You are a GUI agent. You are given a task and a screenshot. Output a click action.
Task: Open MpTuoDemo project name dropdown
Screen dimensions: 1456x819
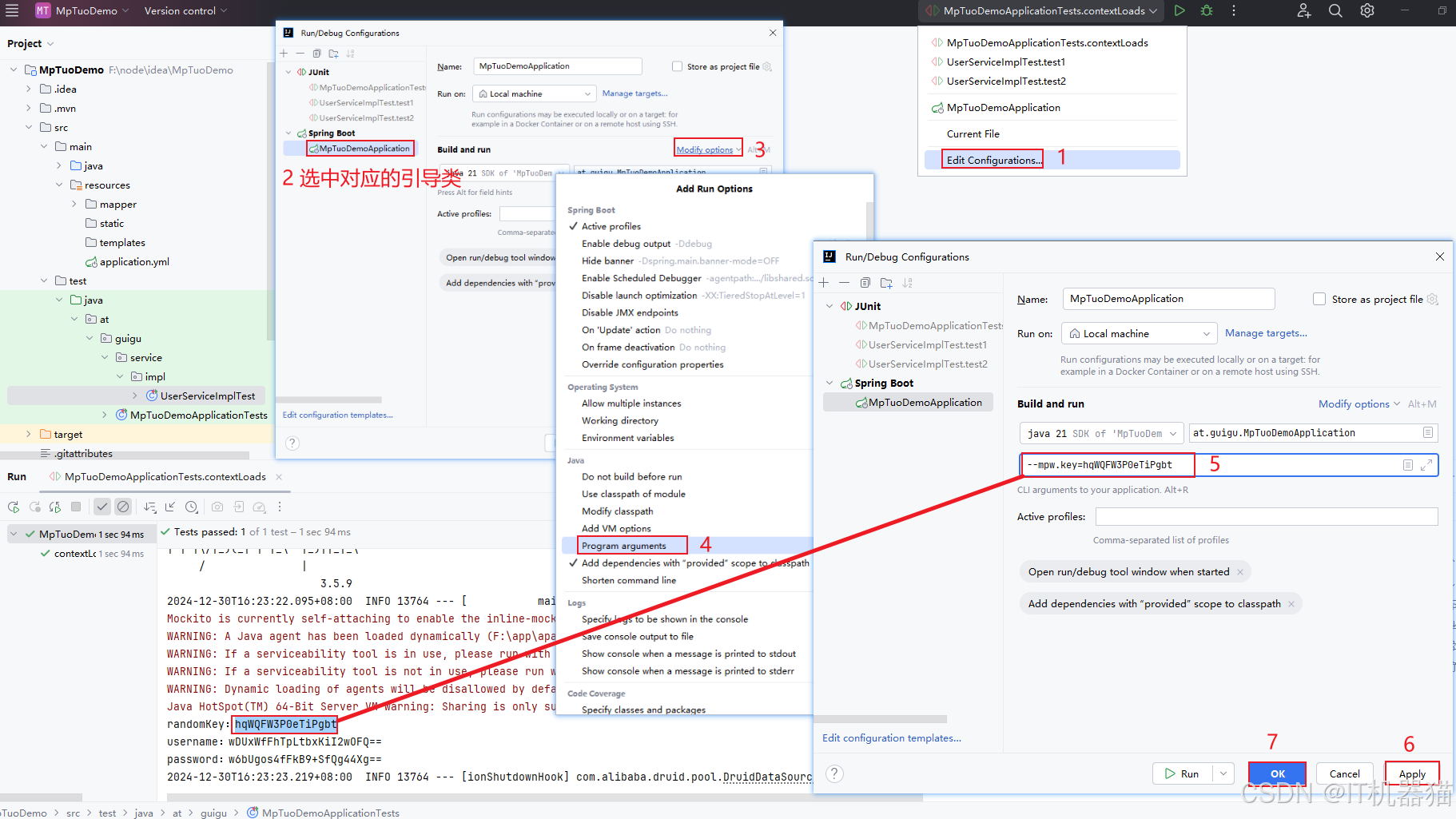84,10
